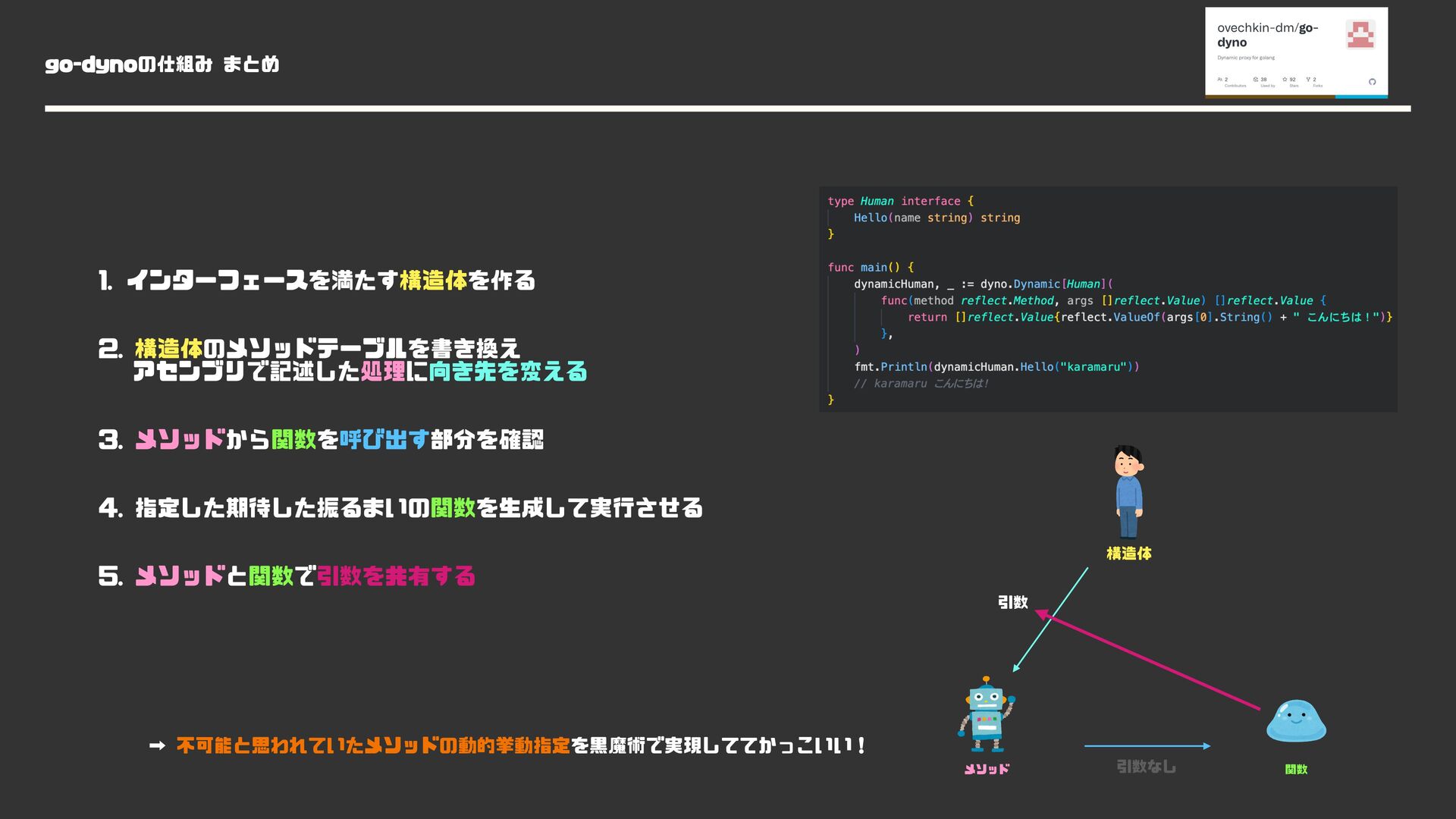The height and width of the screenshot is (819, 1456).
Task: Click the white '引数' label in diagram
Action: pyautogui.click(x=1012, y=602)
